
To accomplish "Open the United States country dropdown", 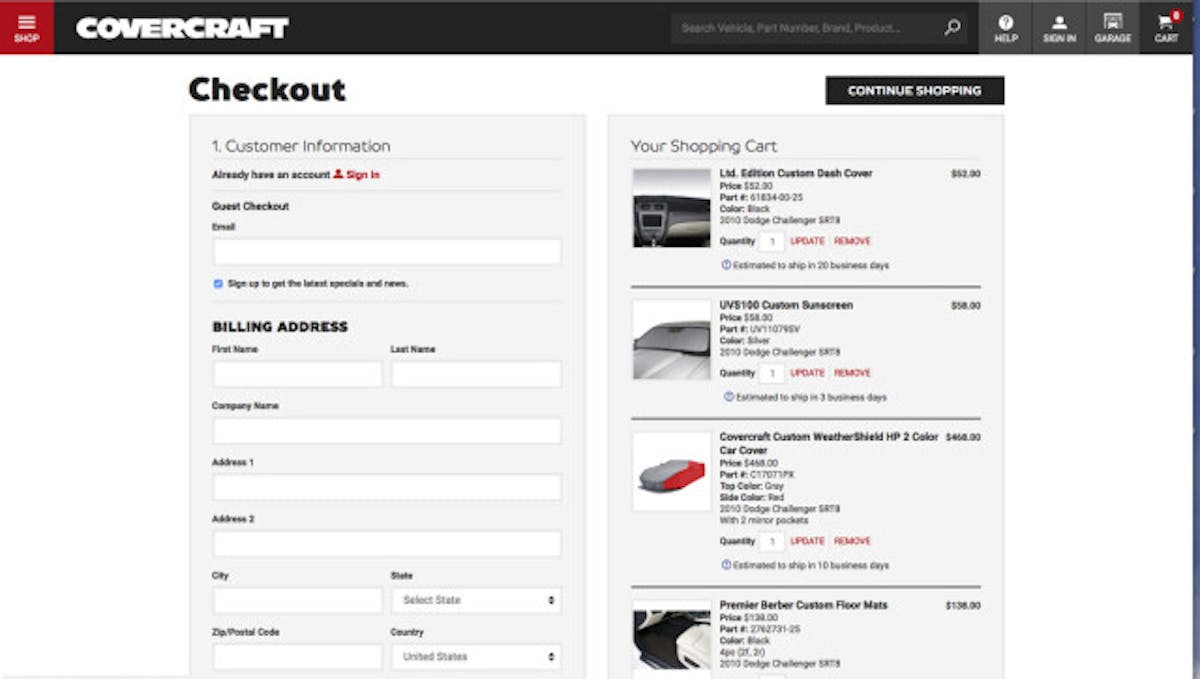I will coord(476,656).
